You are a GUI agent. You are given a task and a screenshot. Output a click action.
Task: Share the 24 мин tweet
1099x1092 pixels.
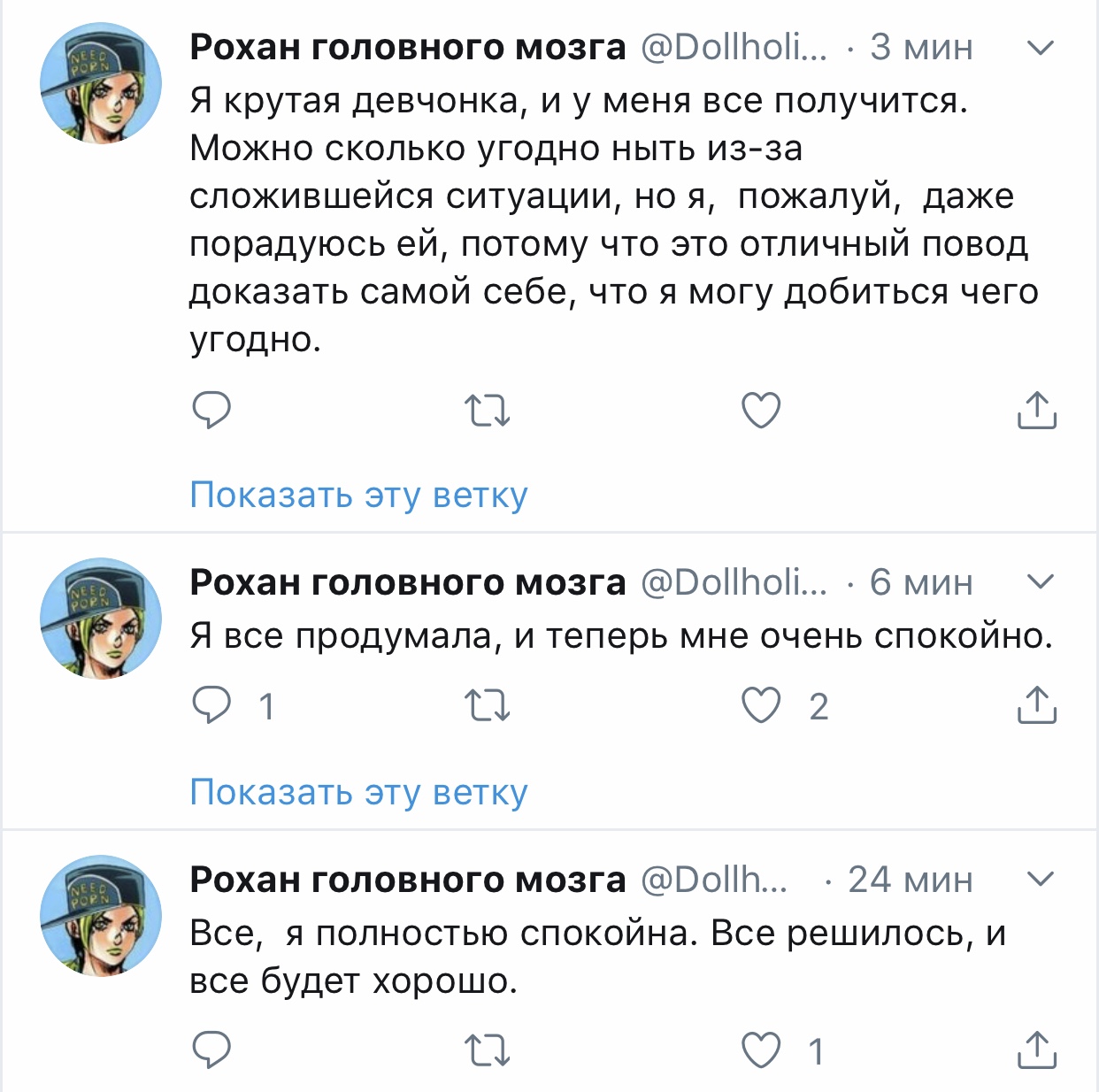(1037, 1050)
